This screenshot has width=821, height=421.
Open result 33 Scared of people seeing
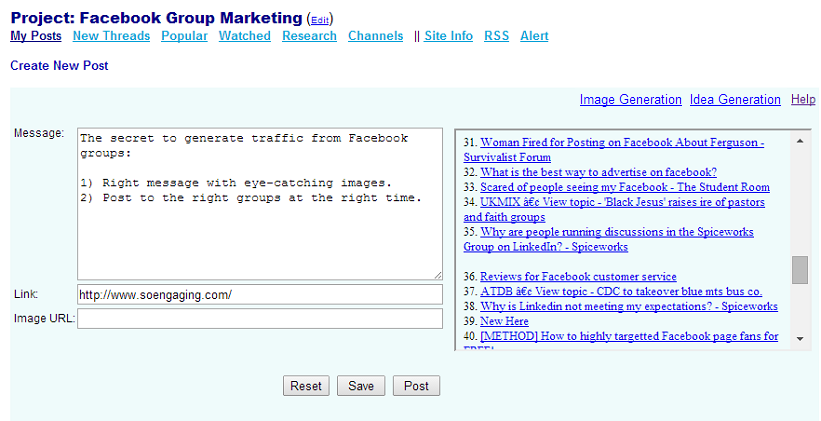625,187
